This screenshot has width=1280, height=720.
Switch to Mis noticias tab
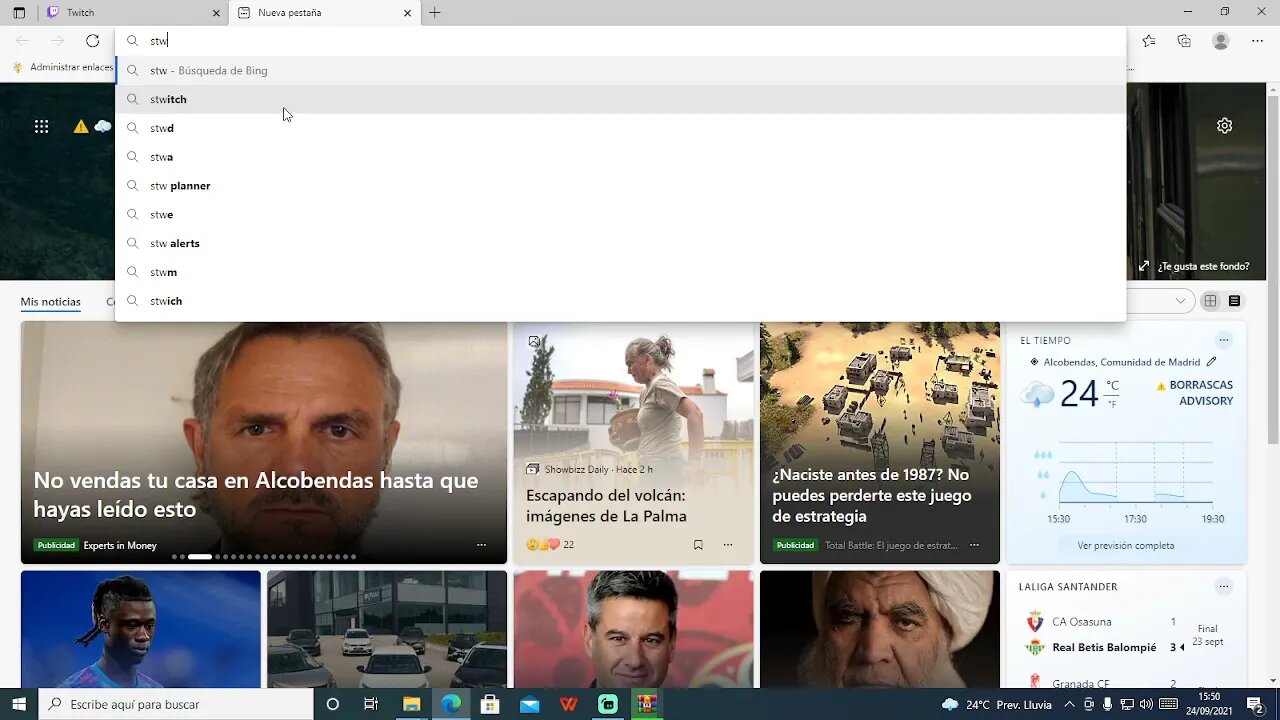50,301
